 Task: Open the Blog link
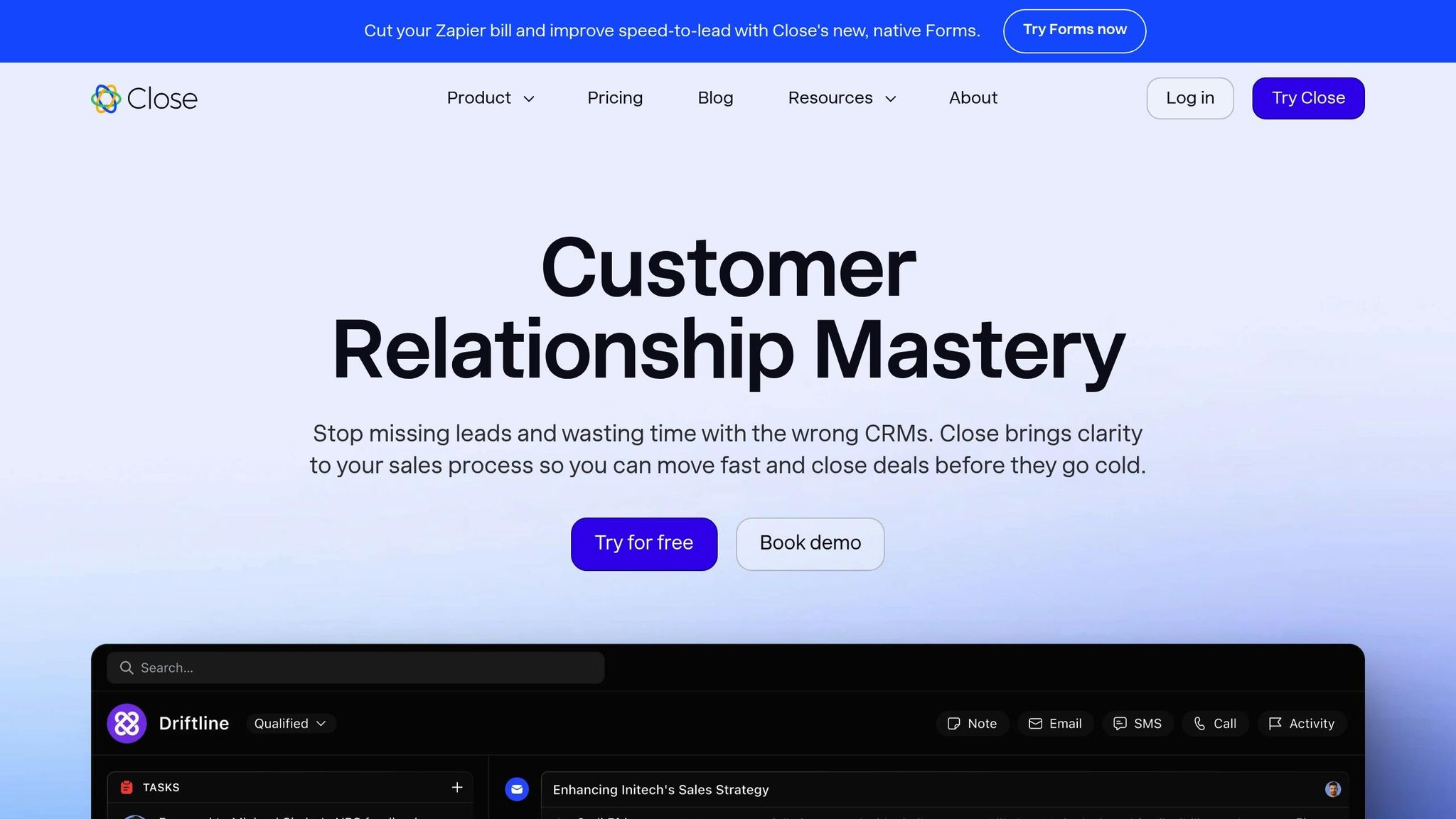click(715, 98)
